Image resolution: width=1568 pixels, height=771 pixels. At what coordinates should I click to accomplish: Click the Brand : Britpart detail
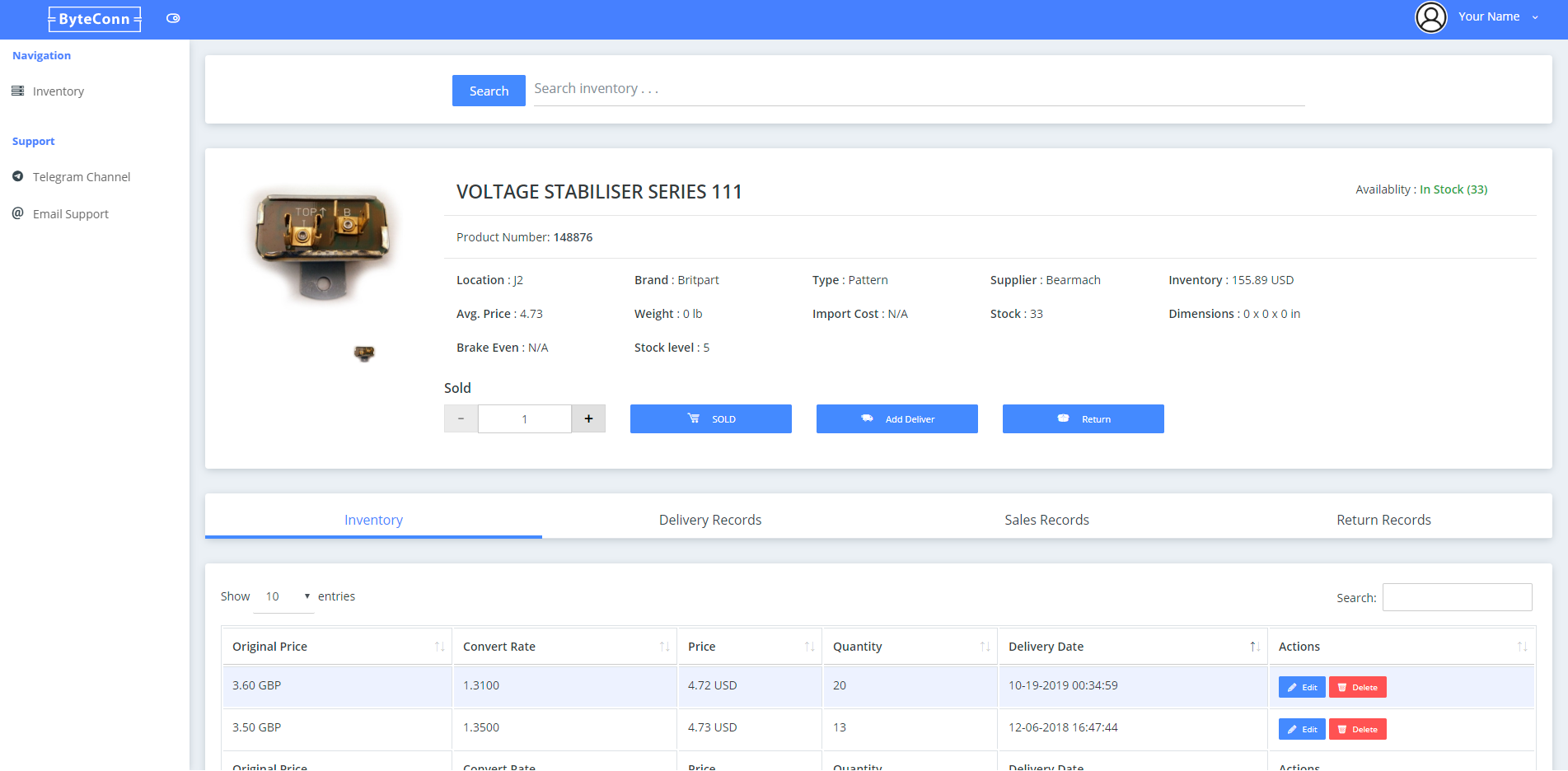coord(676,280)
